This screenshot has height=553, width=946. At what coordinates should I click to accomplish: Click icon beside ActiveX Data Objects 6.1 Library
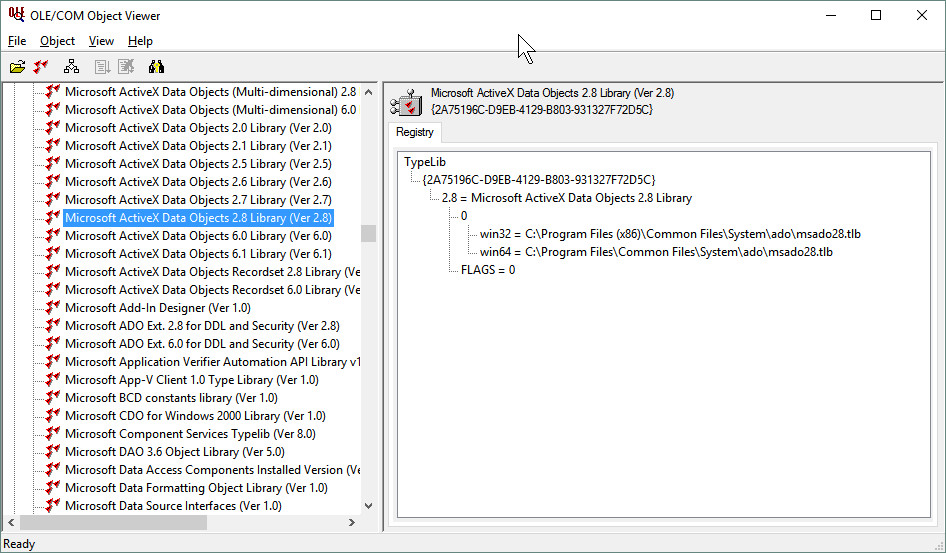[x=53, y=253]
